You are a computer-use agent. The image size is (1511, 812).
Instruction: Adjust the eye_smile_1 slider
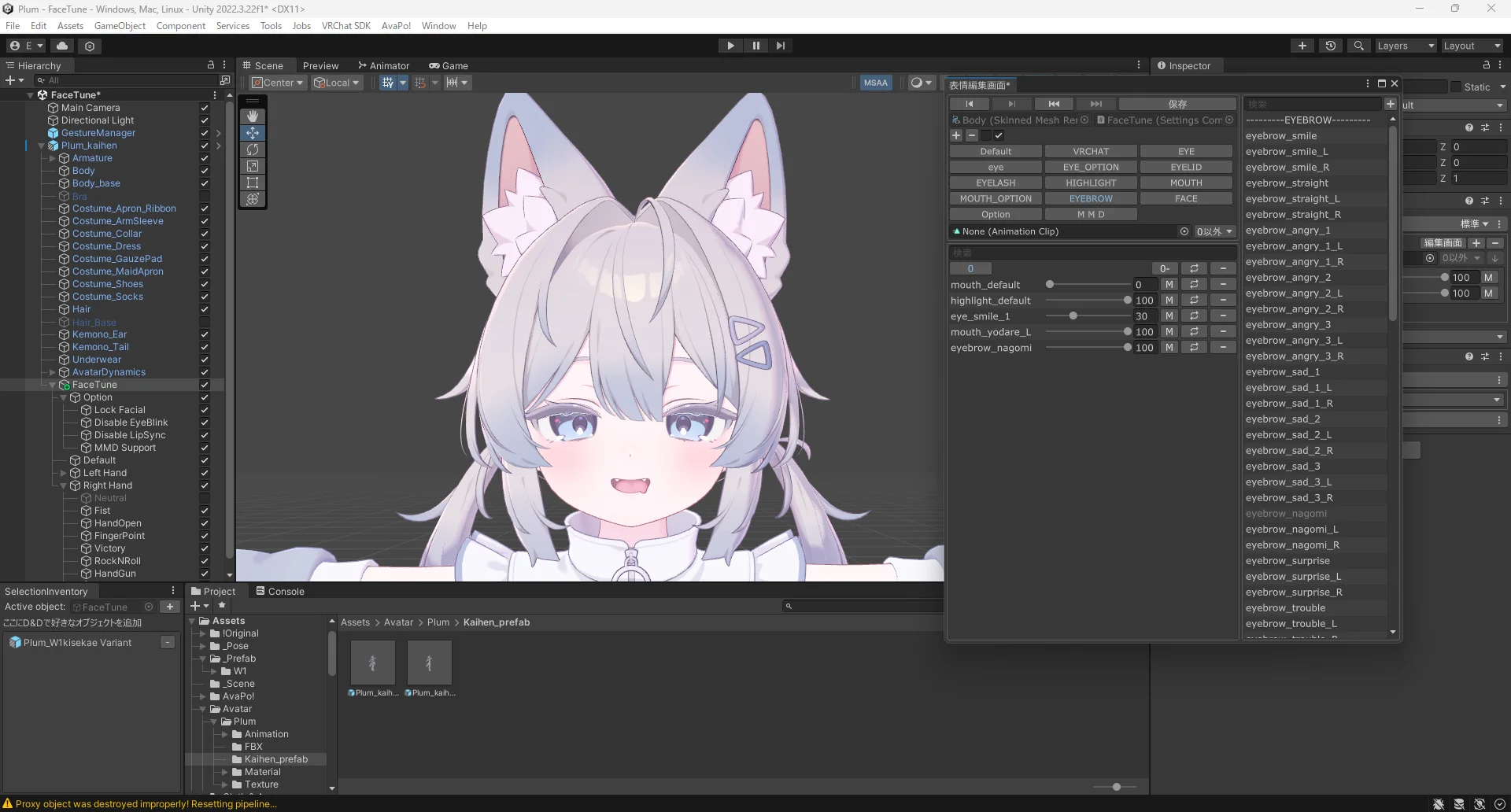coord(1087,316)
